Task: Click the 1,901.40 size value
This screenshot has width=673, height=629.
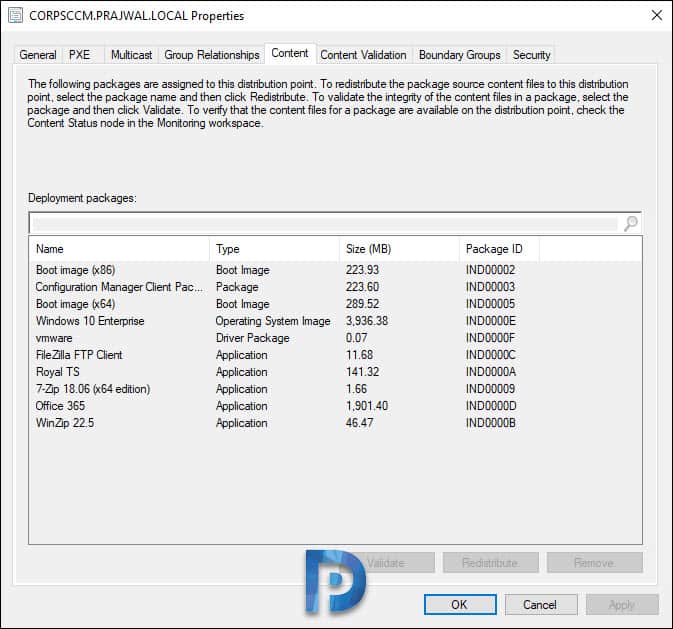Action: coord(367,406)
